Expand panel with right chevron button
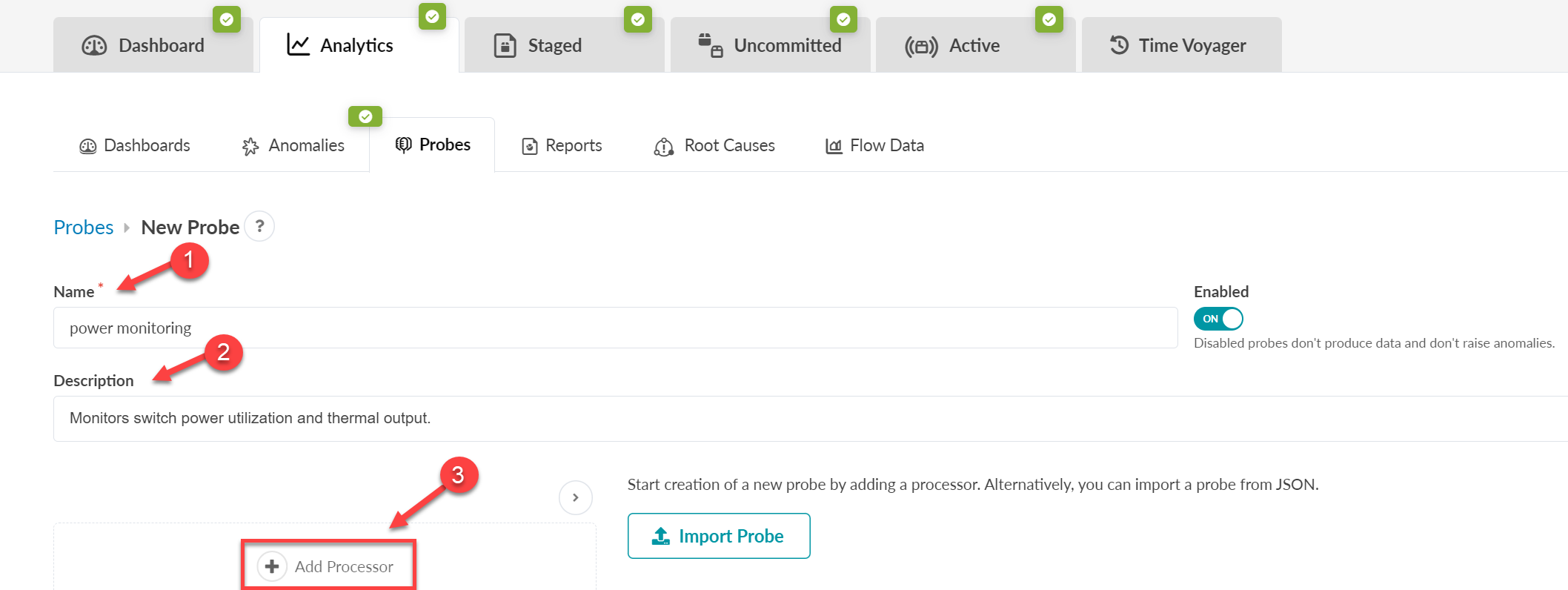Screen dimensions: 1568x590 (576, 497)
